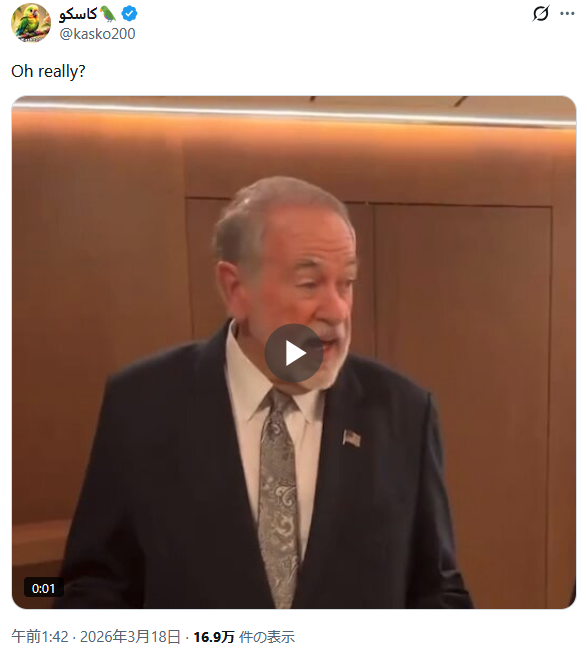
Task: Click the 件の表示 views label
Action: point(267,637)
